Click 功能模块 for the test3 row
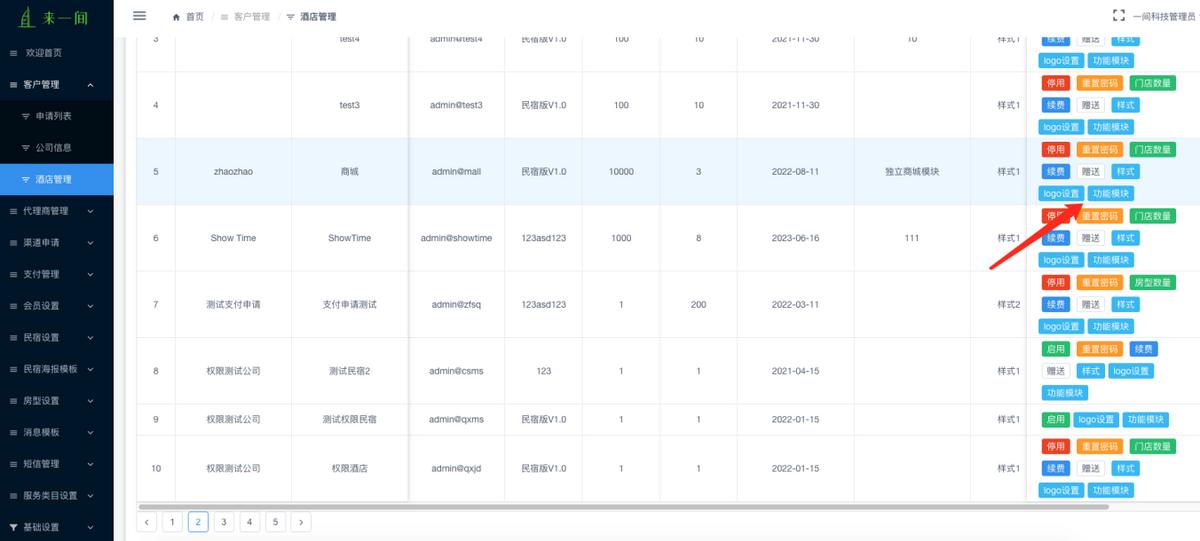 point(1111,127)
